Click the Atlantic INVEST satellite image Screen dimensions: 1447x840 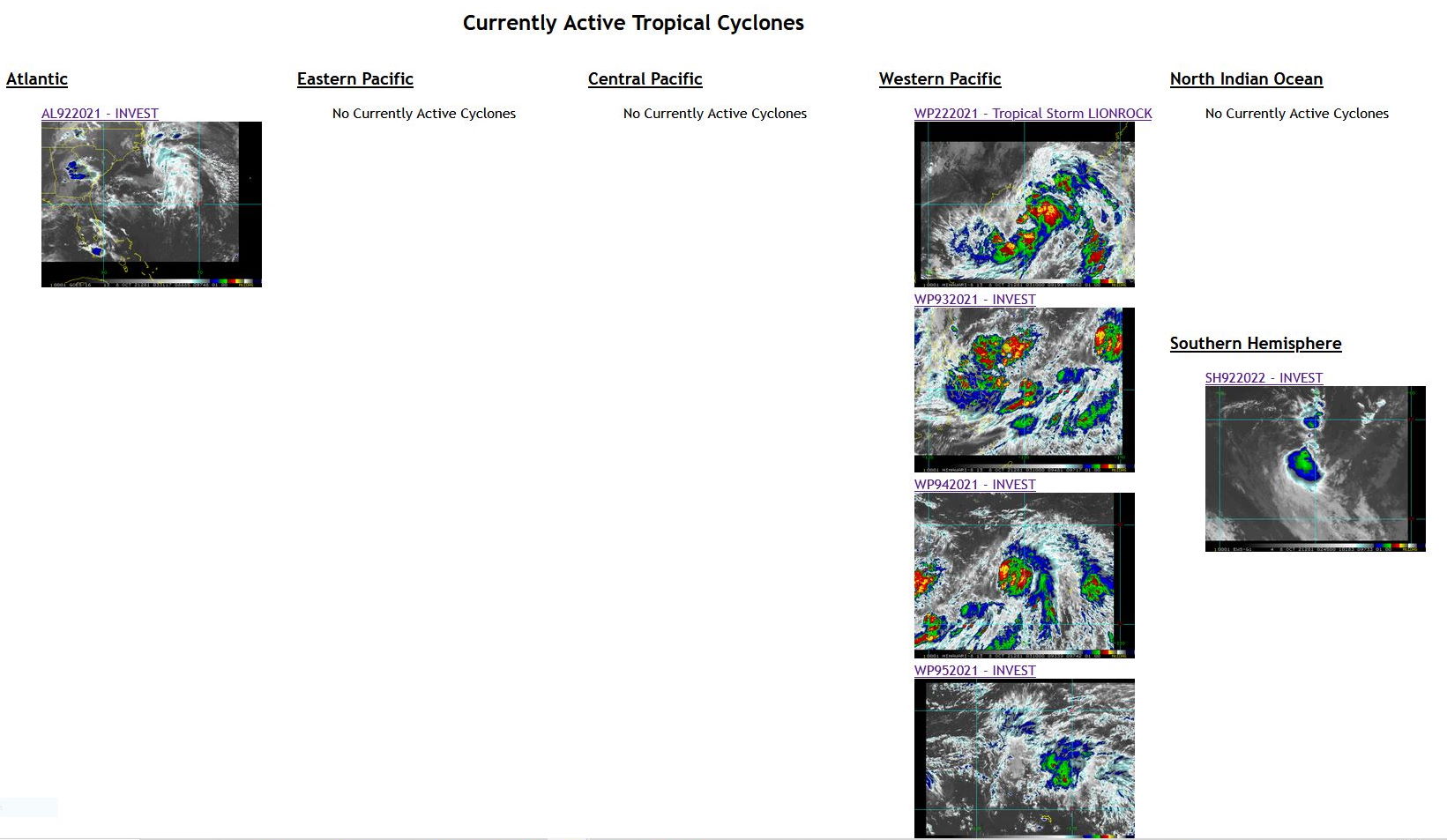tap(152, 204)
